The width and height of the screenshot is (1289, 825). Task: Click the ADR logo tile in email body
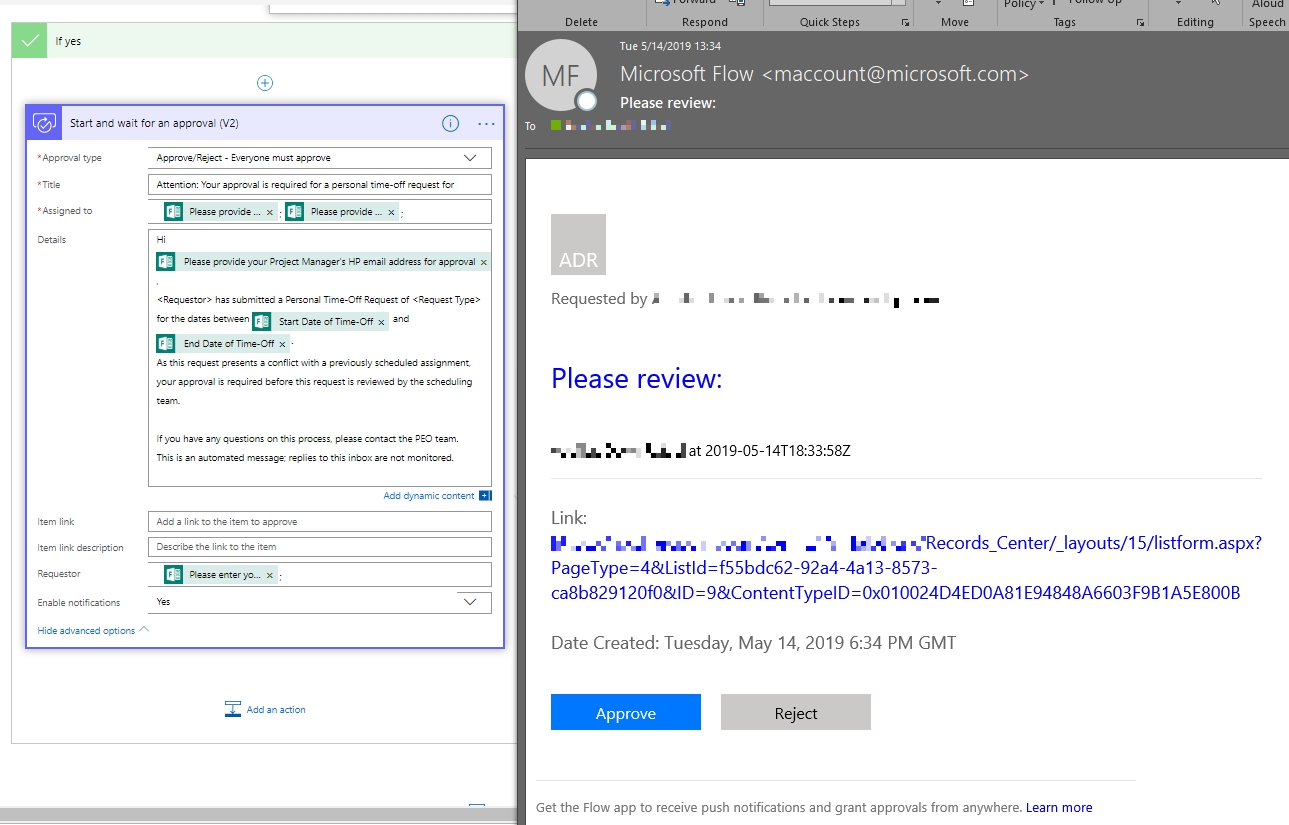click(578, 244)
